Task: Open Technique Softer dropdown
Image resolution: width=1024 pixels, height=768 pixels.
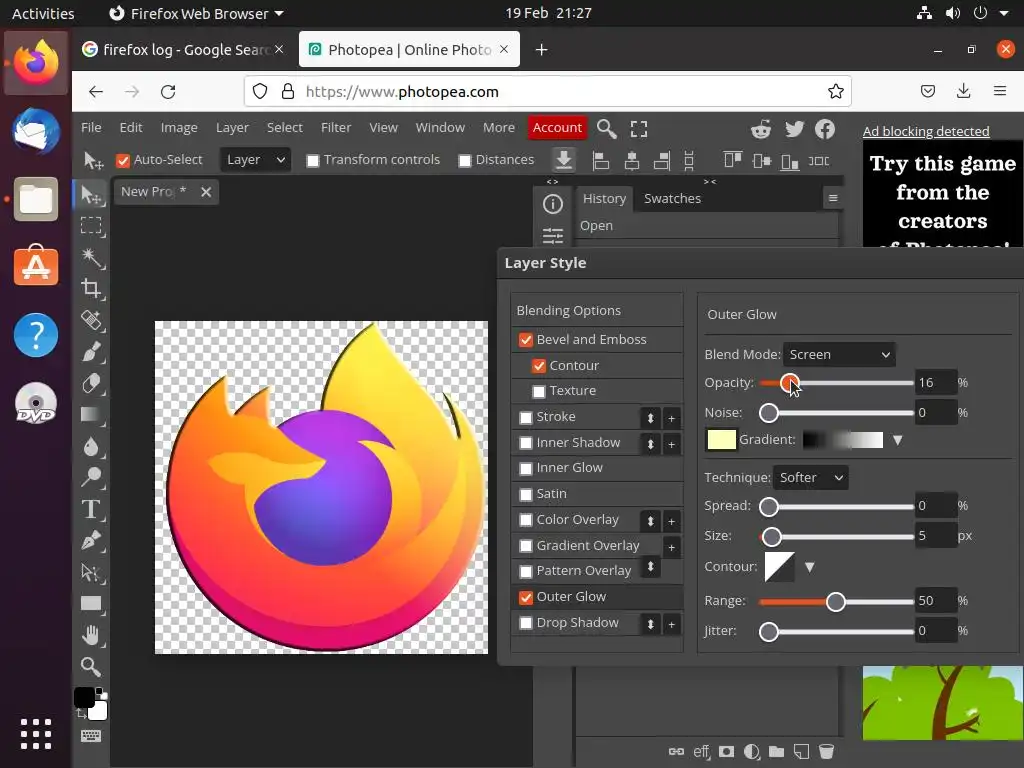Action: pyautogui.click(x=810, y=477)
